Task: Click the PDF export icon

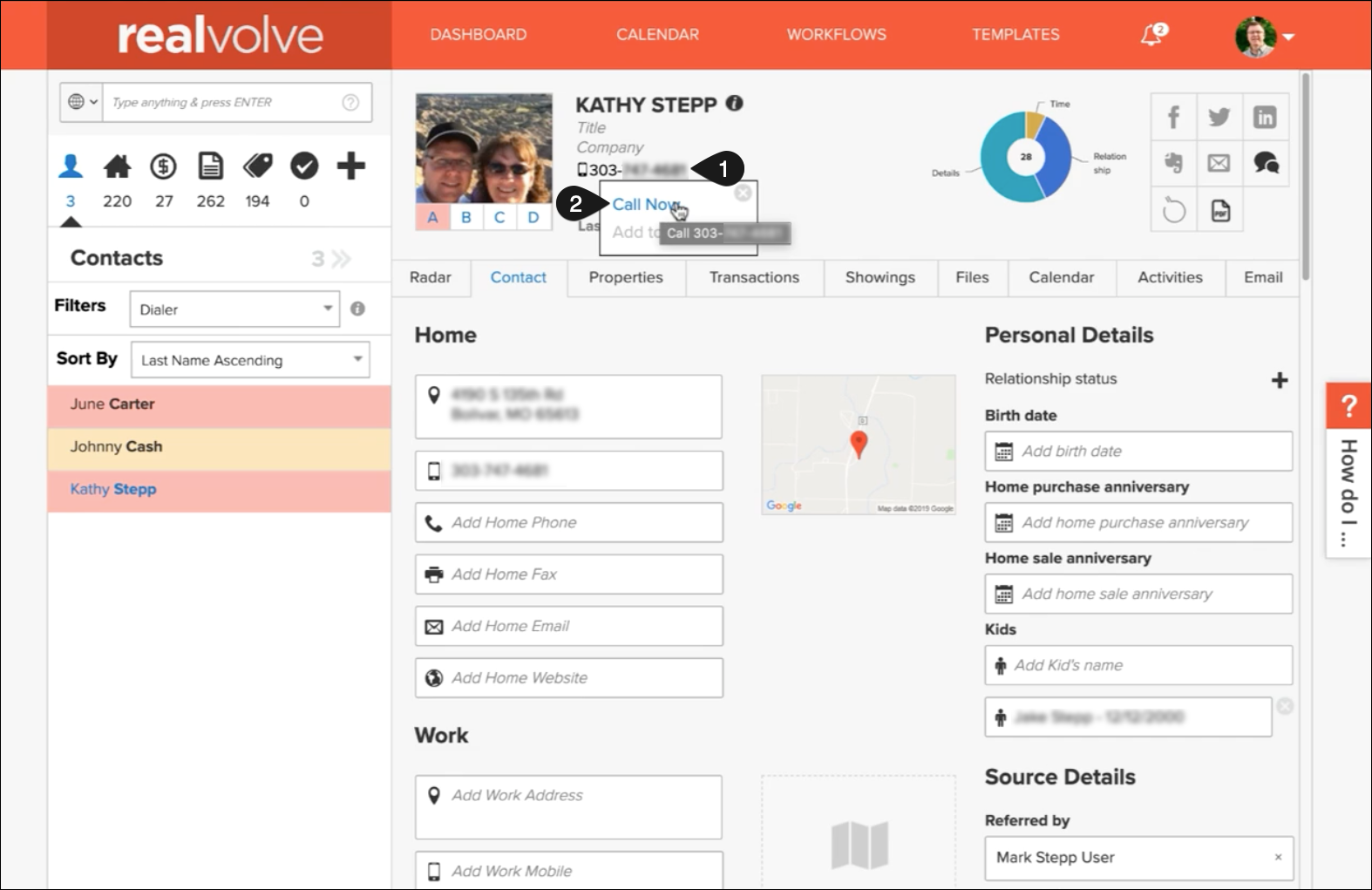Action: 1219,210
